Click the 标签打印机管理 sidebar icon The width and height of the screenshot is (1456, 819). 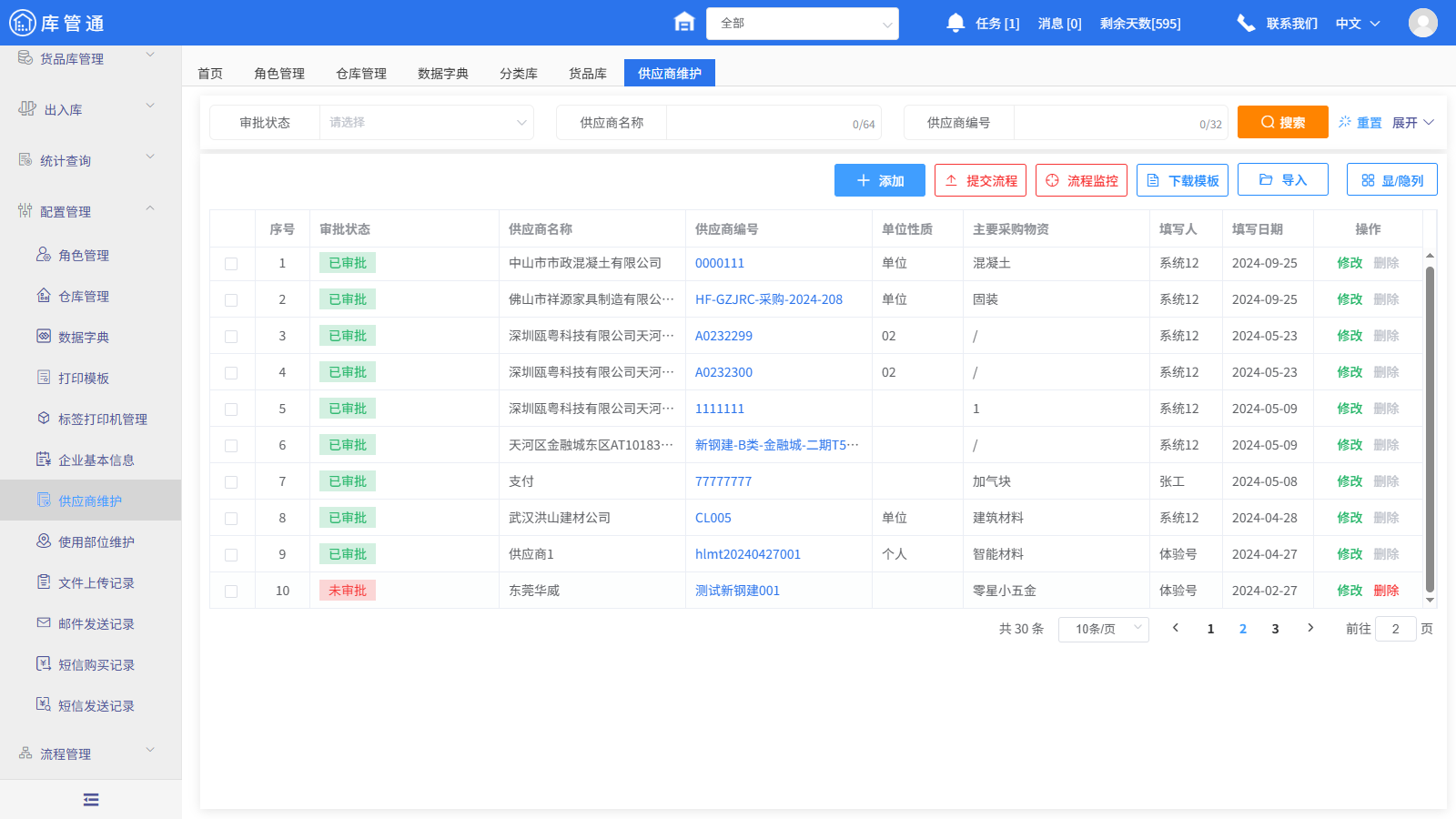tap(44, 419)
